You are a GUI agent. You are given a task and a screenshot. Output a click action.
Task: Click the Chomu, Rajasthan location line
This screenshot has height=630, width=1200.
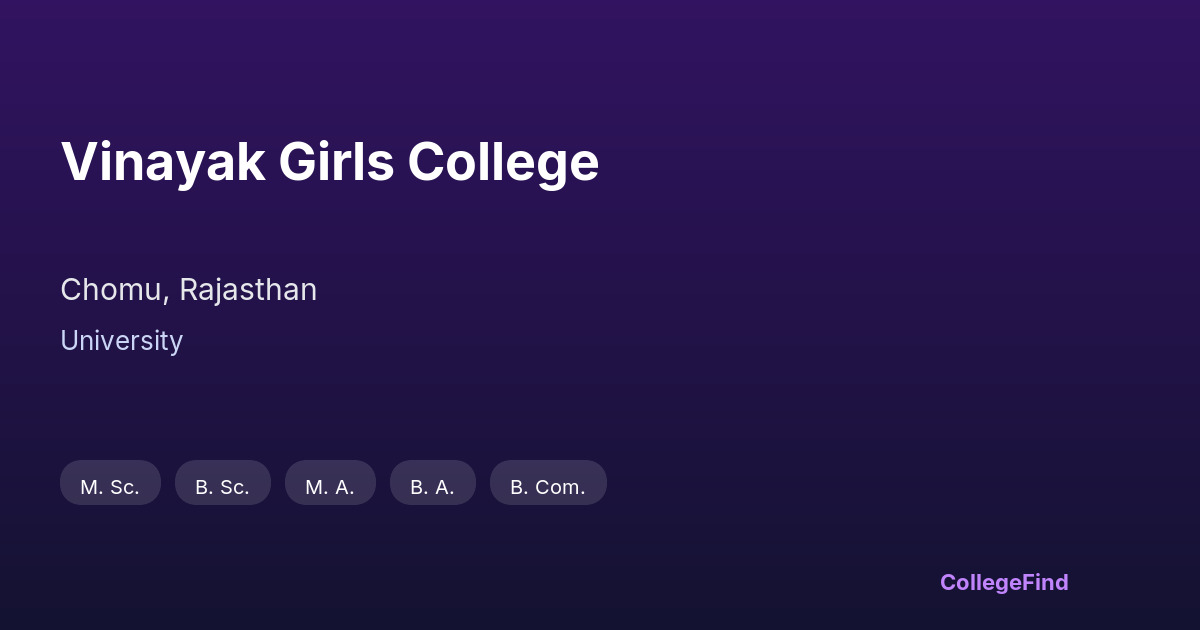click(x=188, y=290)
